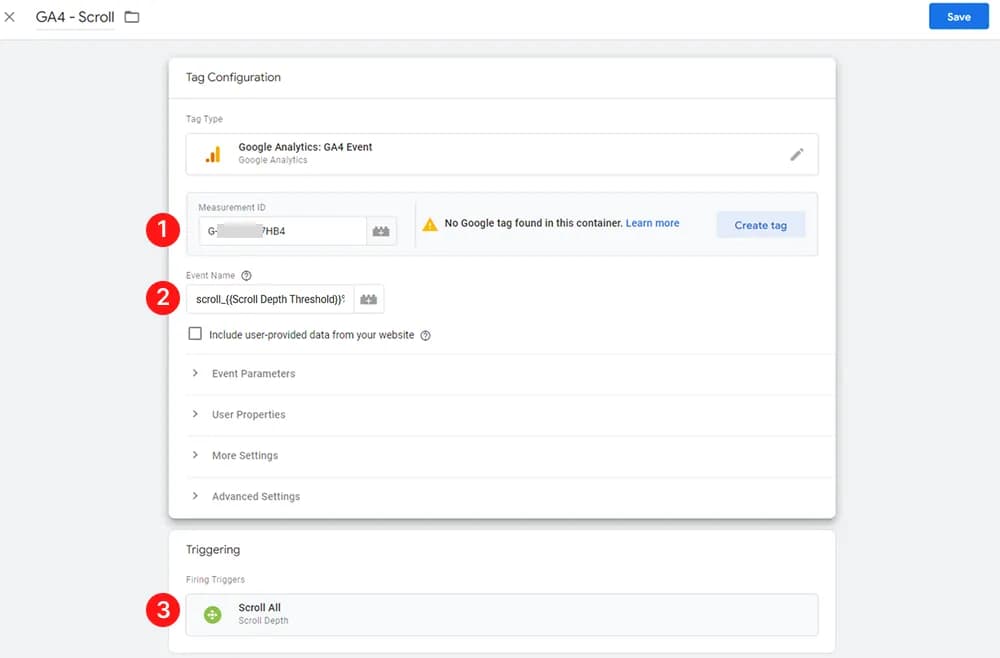Rename the tag title GA4 - Scroll
Screen dimensions: 1000x658
(75, 17)
